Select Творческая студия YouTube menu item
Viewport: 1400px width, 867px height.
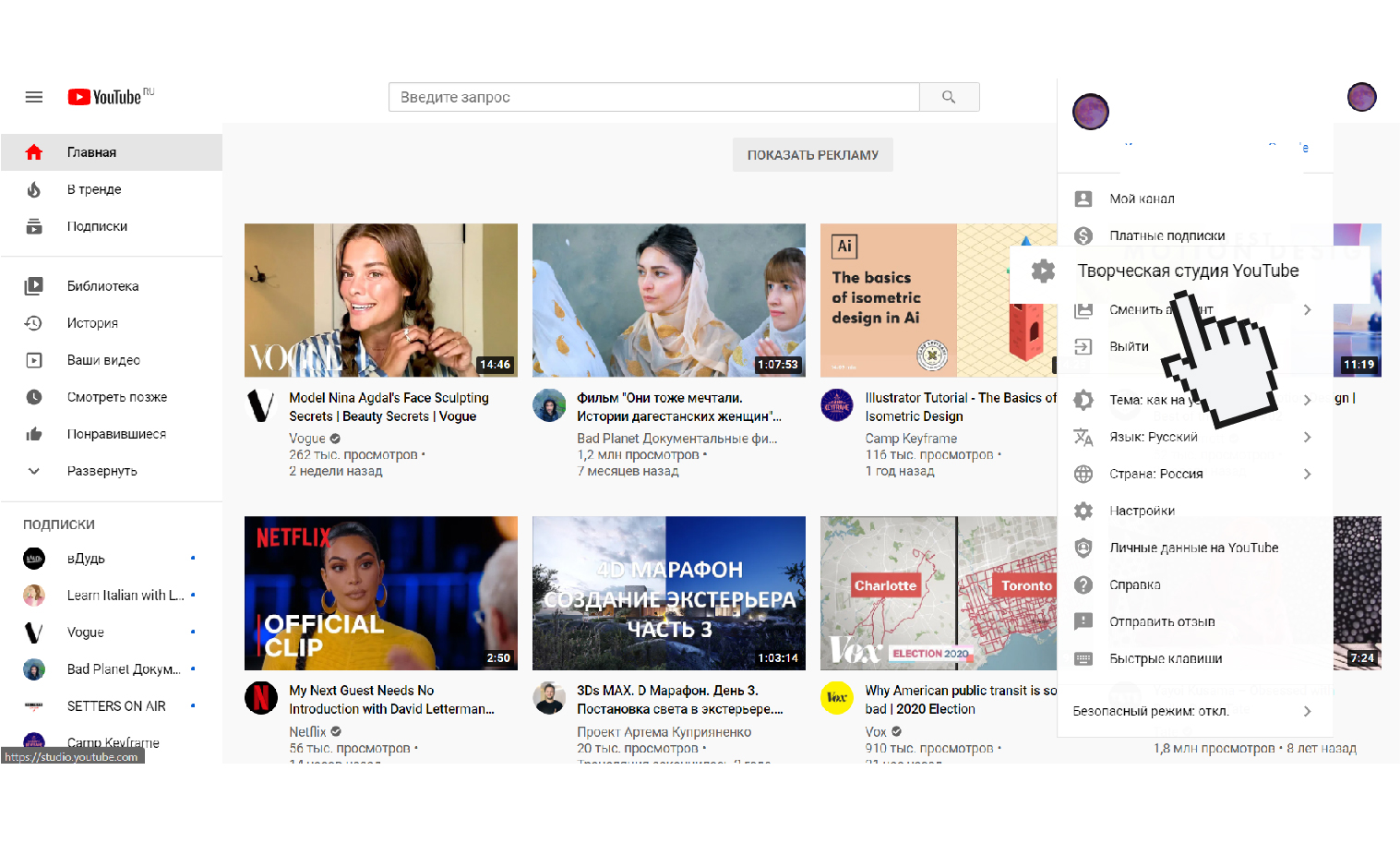pyautogui.click(x=1187, y=271)
